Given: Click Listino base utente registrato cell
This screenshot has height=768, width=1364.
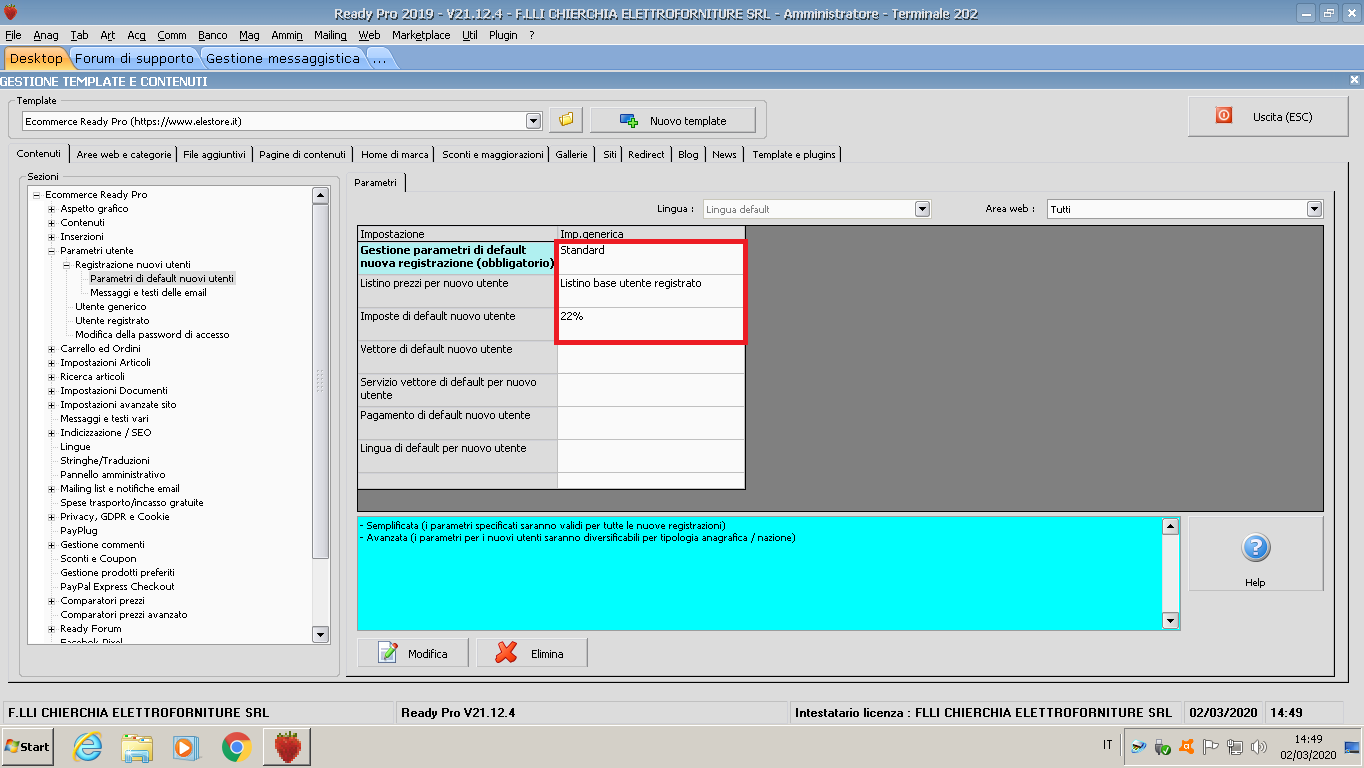Looking at the screenshot, I should tap(651, 291).
